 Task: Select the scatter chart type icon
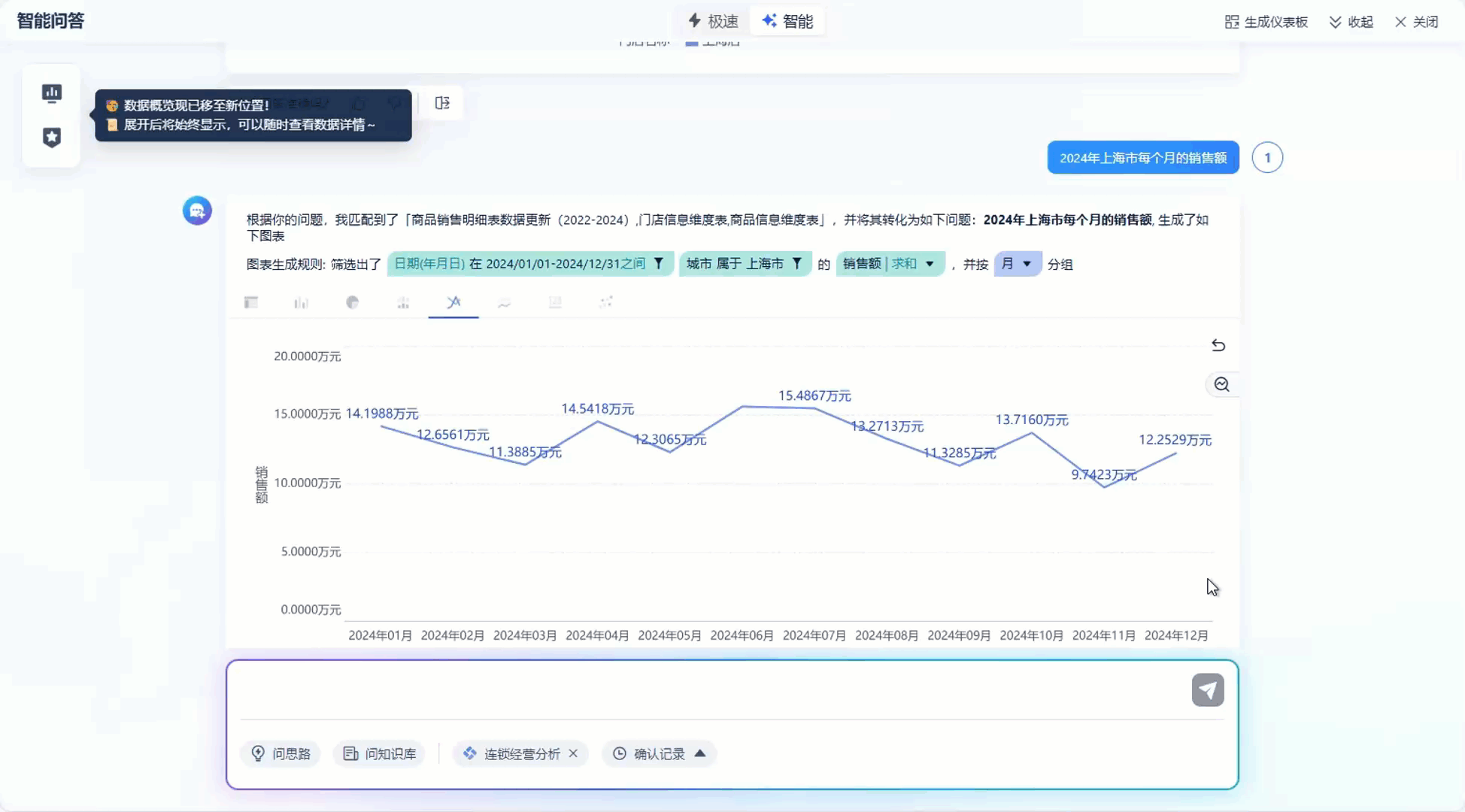(606, 302)
